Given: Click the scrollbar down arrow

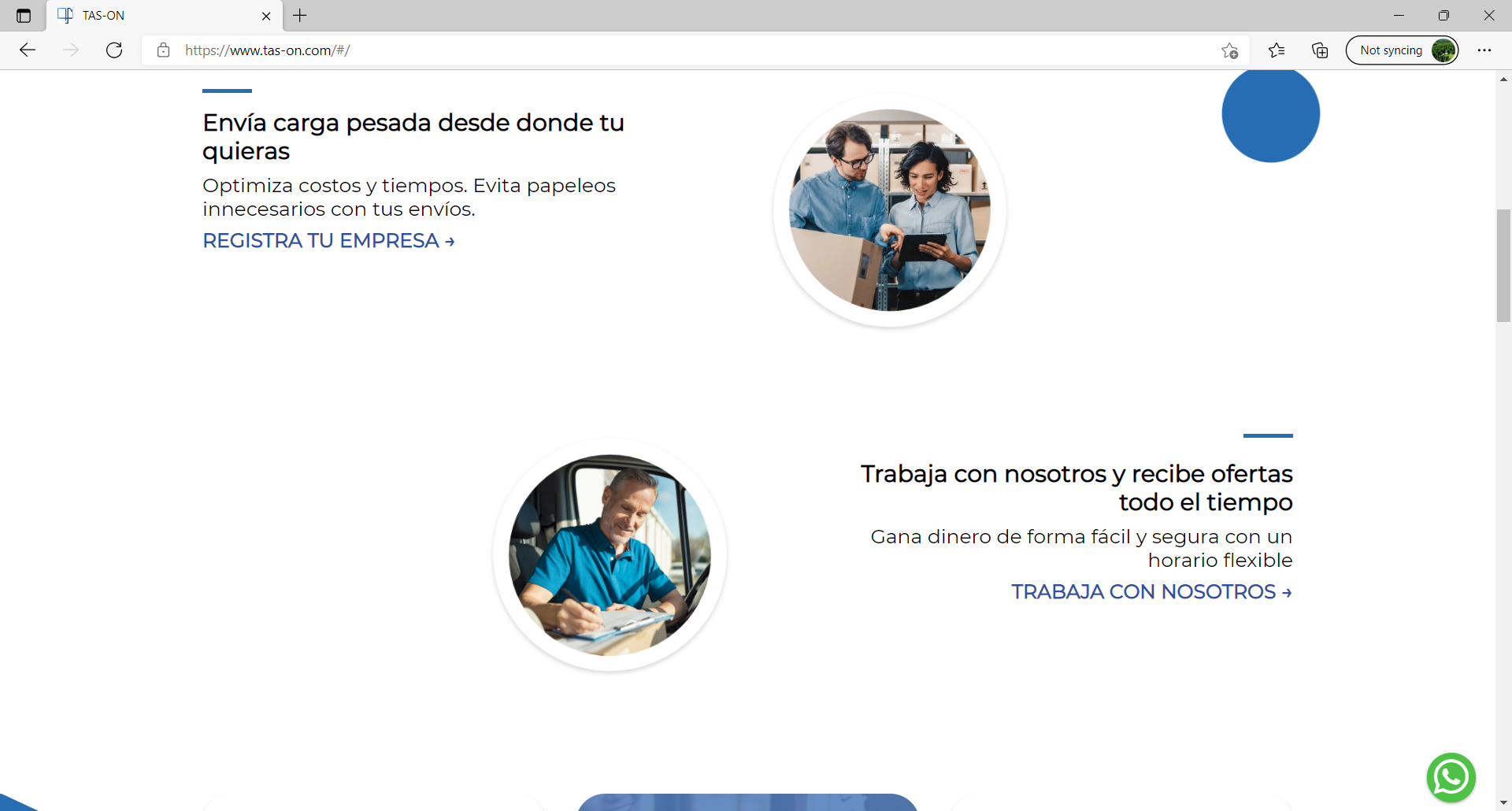Looking at the screenshot, I should click(1503, 802).
